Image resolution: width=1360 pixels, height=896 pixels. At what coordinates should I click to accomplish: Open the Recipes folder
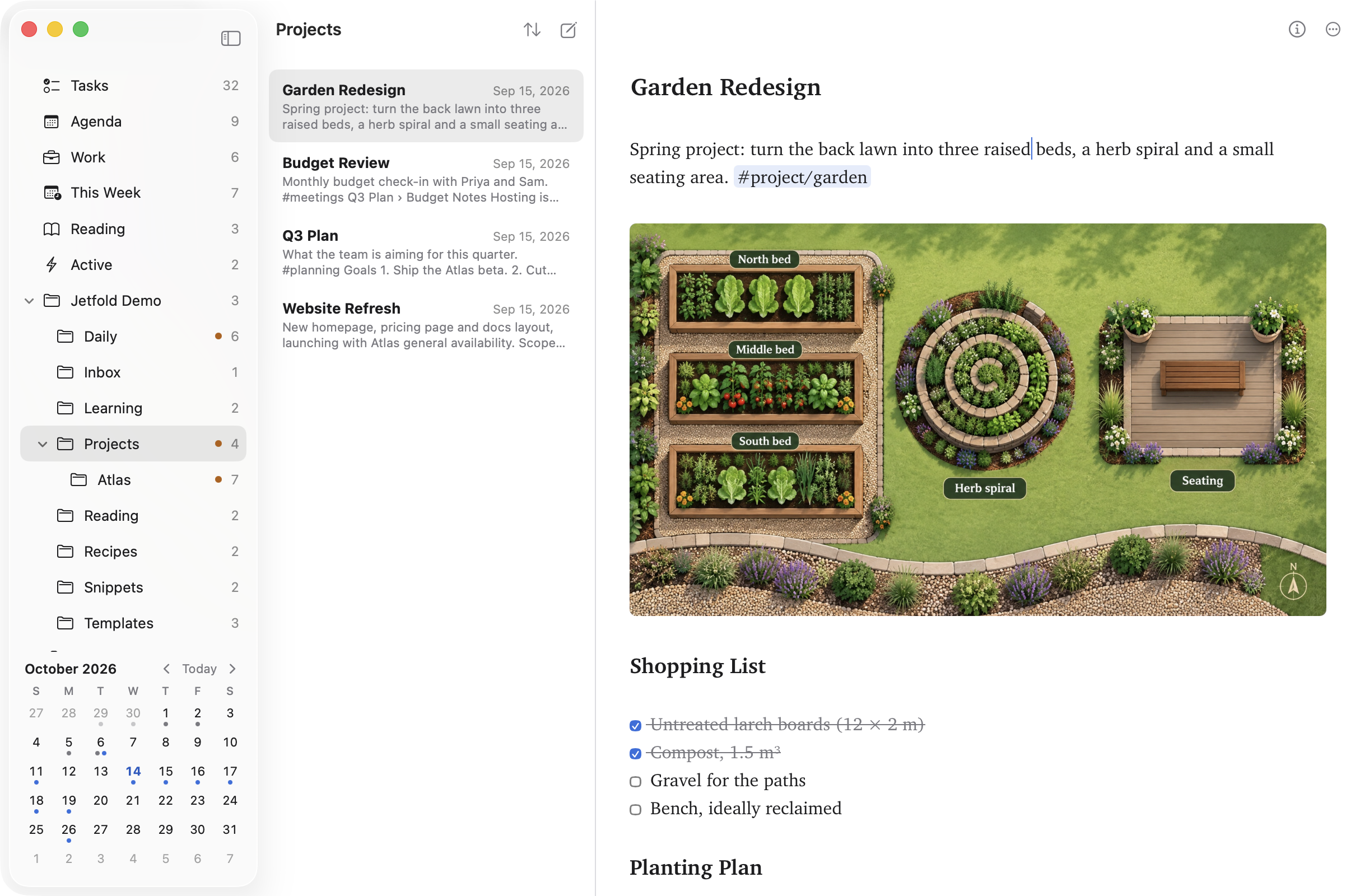click(133, 552)
